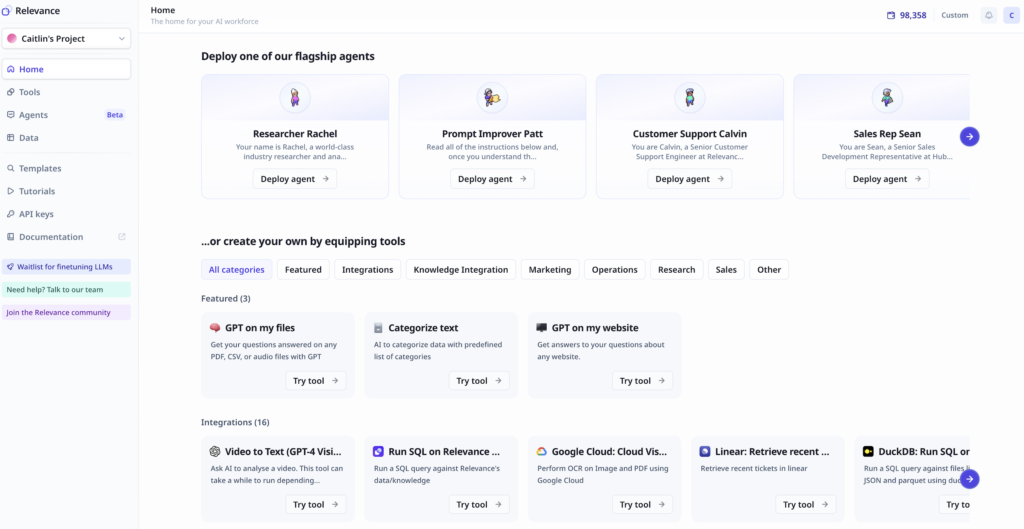The width and height of the screenshot is (1024, 529).
Task: Click Tools sidebar link icon
Action: click(10, 92)
